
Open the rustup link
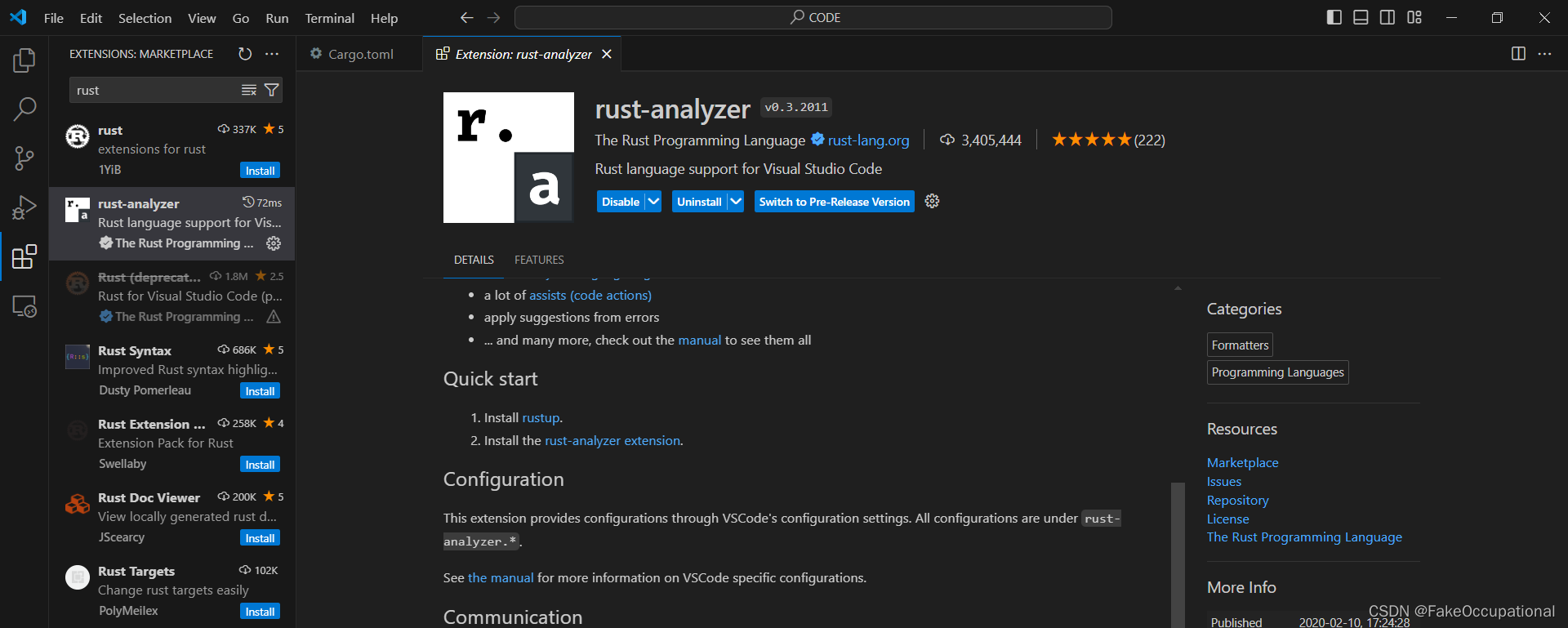tap(541, 417)
